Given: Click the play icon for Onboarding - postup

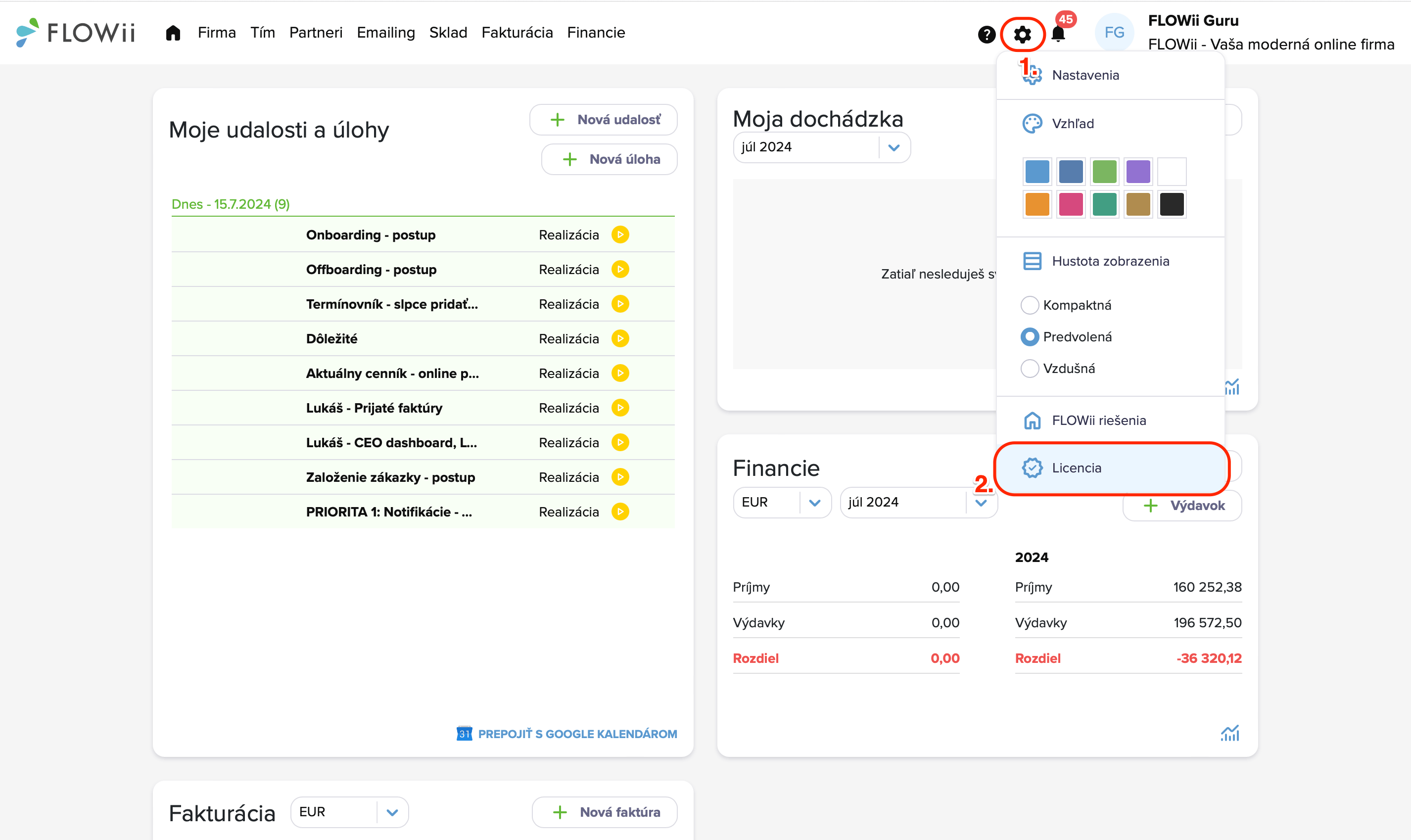Looking at the screenshot, I should pos(620,234).
